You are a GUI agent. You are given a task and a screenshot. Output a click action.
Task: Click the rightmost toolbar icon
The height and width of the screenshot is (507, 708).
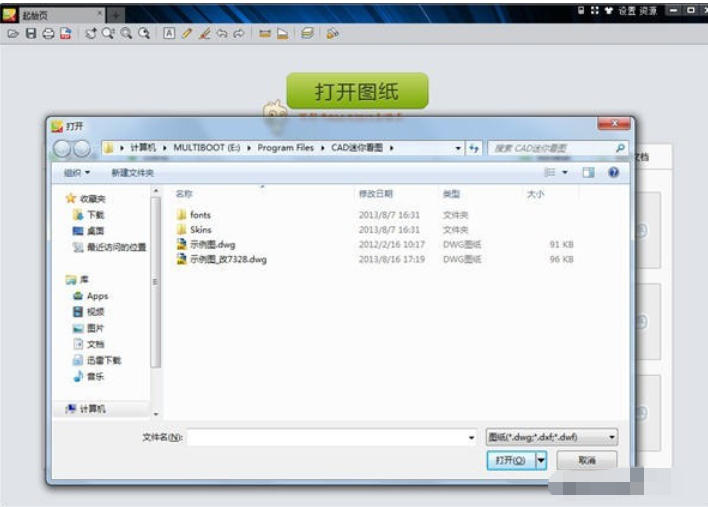click(333, 33)
